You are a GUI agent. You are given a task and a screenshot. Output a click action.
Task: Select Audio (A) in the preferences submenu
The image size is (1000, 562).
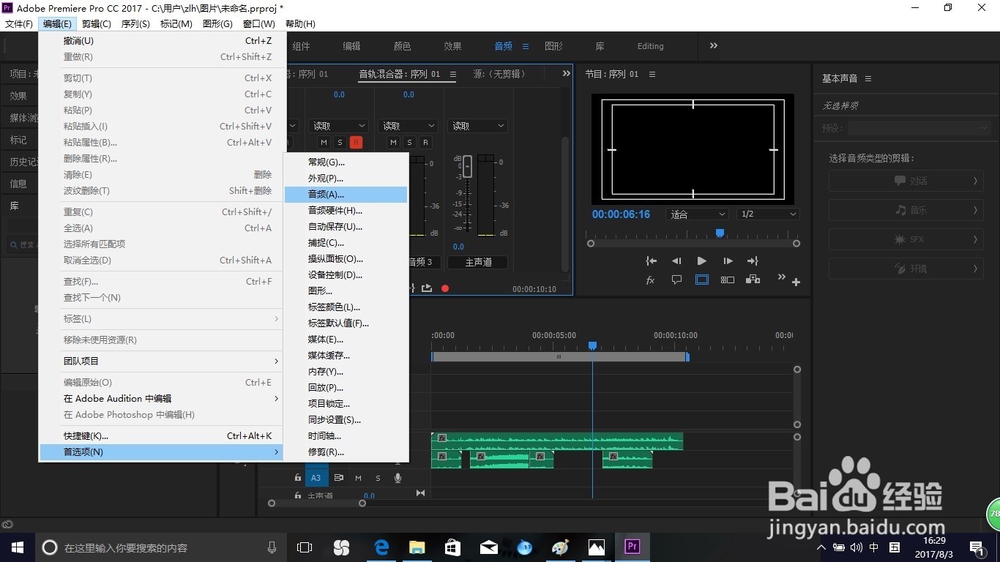pos(345,194)
